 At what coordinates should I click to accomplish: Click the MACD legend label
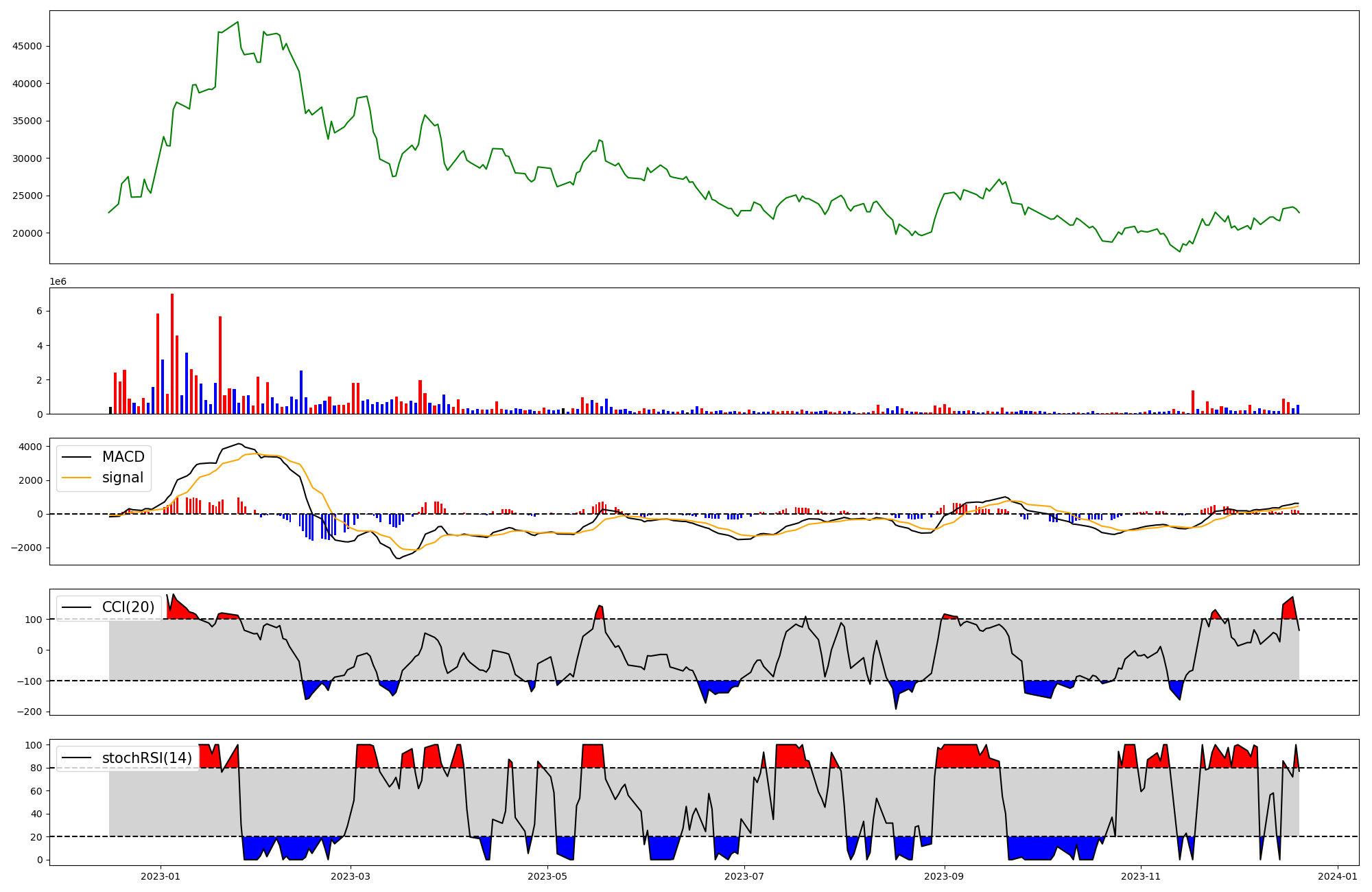123,457
